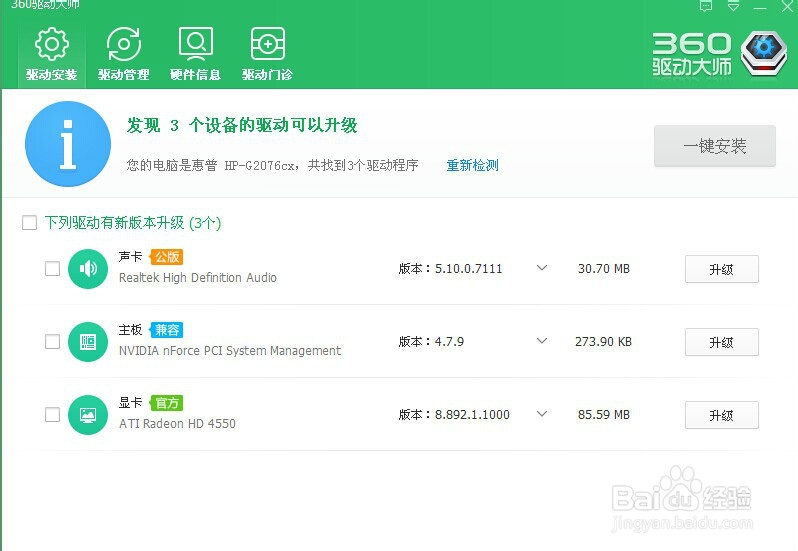Click the 360驱动大师 logo badge icon
The image size is (798, 551).
[763, 54]
